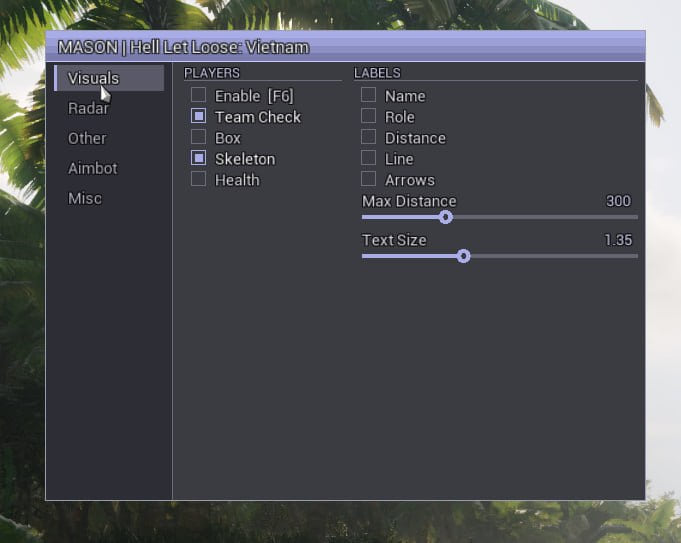Image resolution: width=681 pixels, height=543 pixels.
Task: Click the LABELS section header
Action: click(377, 73)
